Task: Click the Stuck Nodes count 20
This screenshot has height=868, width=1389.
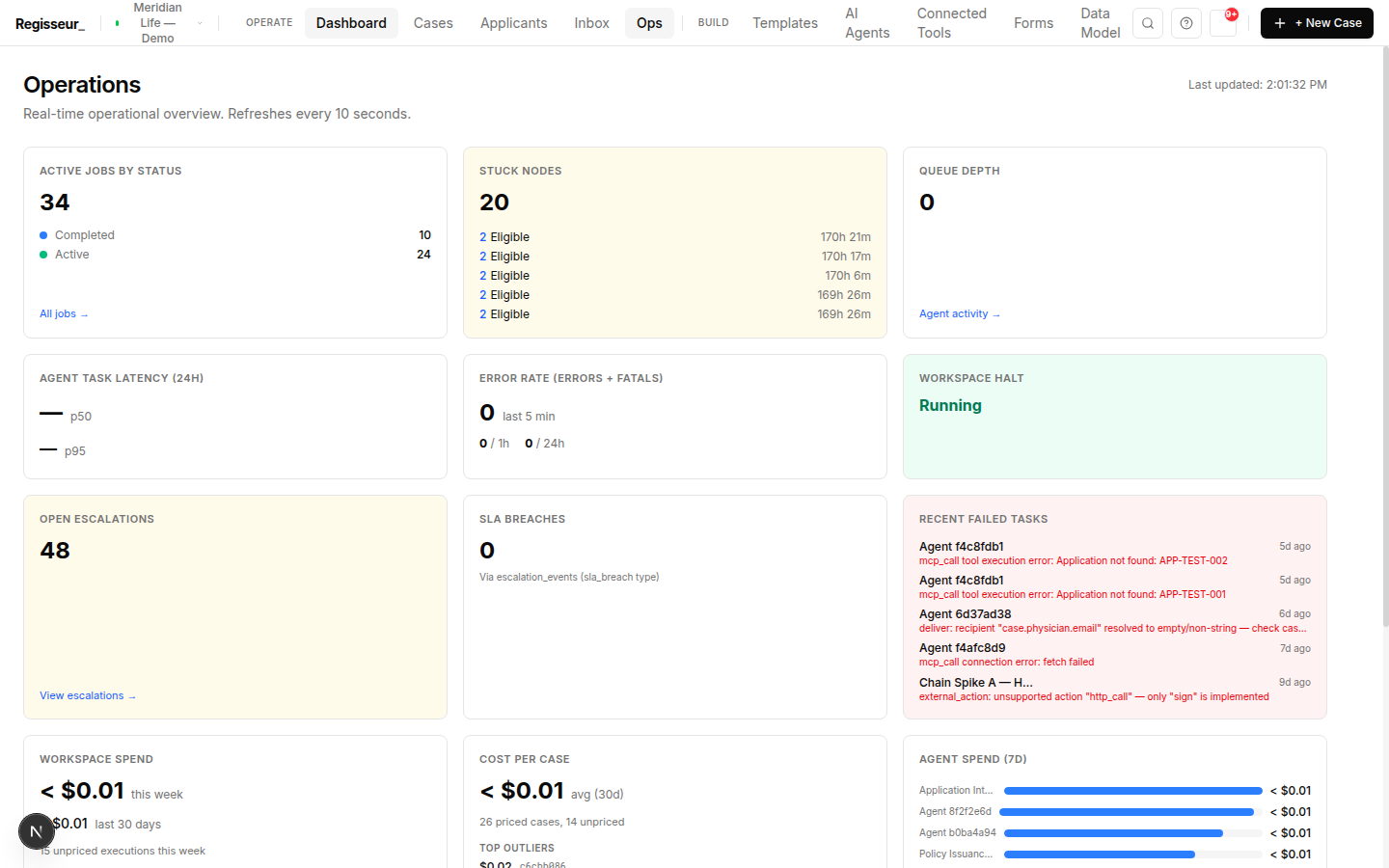Action: click(494, 203)
